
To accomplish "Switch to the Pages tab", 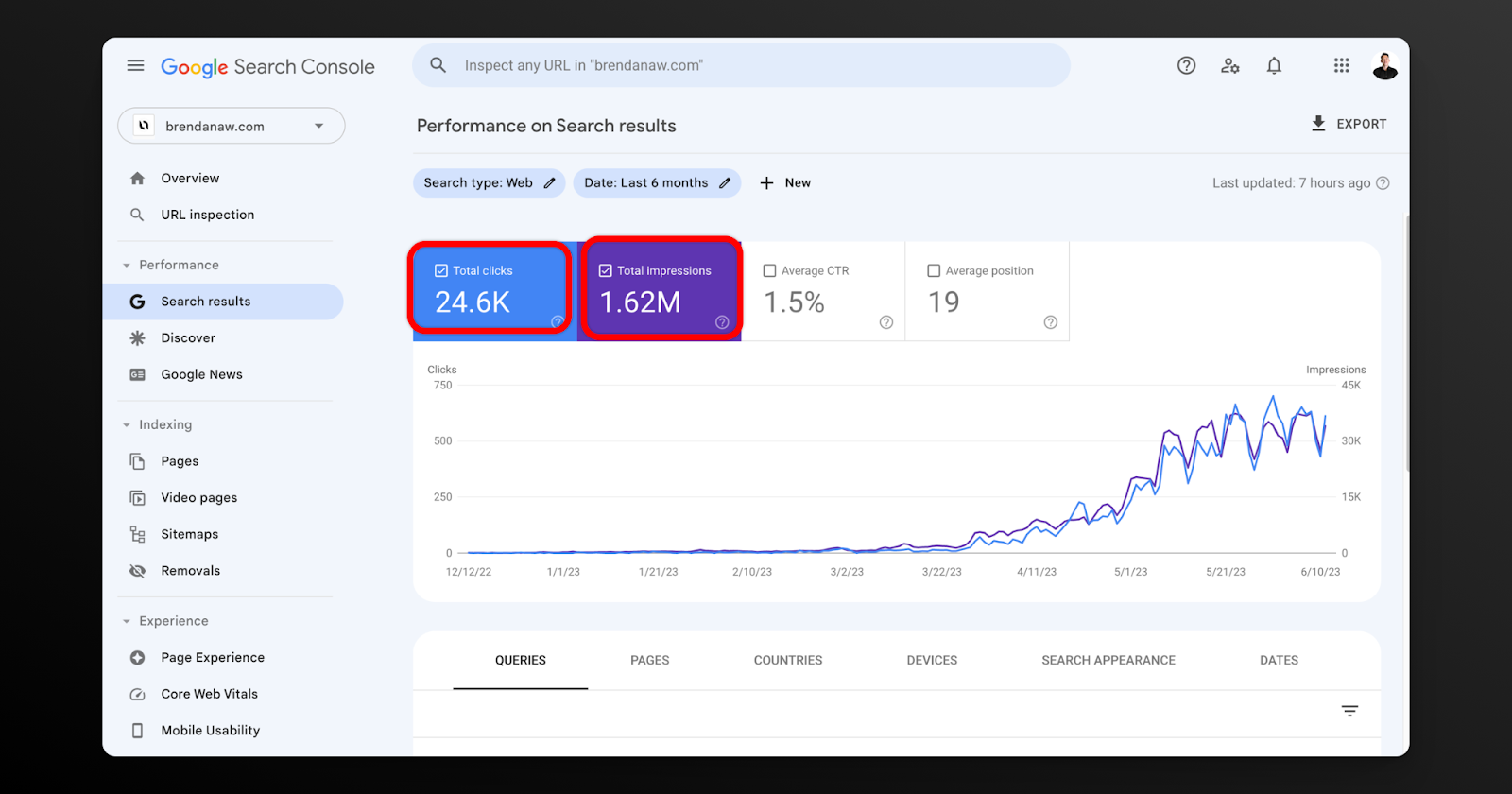I will (x=649, y=660).
